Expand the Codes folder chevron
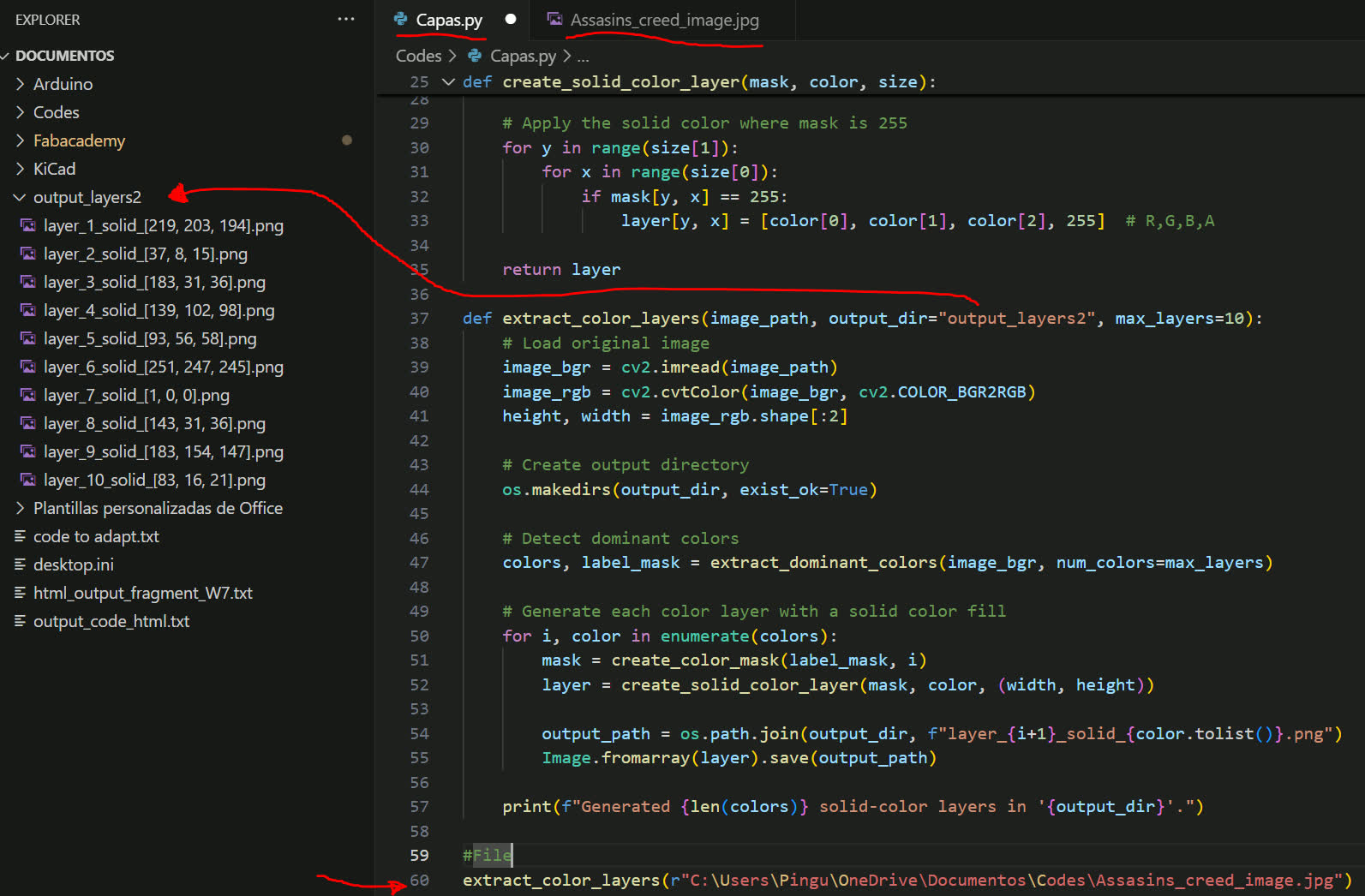Viewport: 1365px width, 896px height. 20,112
